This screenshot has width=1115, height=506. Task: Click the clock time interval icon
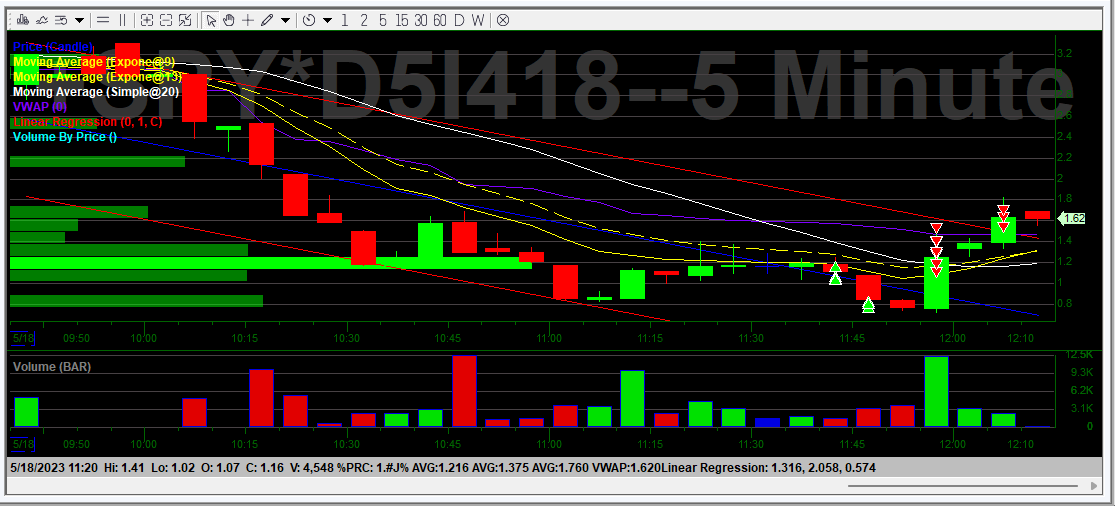pyautogui.click(x=309, y=20)
